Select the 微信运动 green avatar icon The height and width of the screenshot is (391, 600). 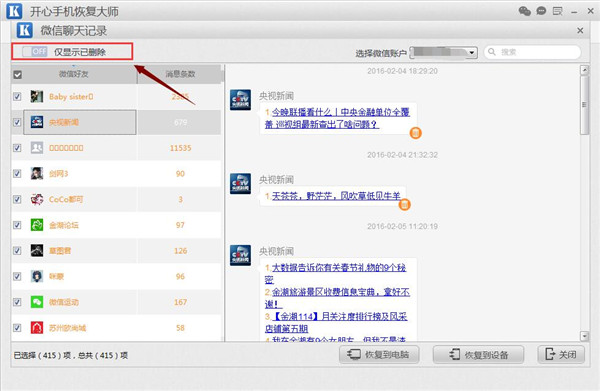tap(37, 302)
